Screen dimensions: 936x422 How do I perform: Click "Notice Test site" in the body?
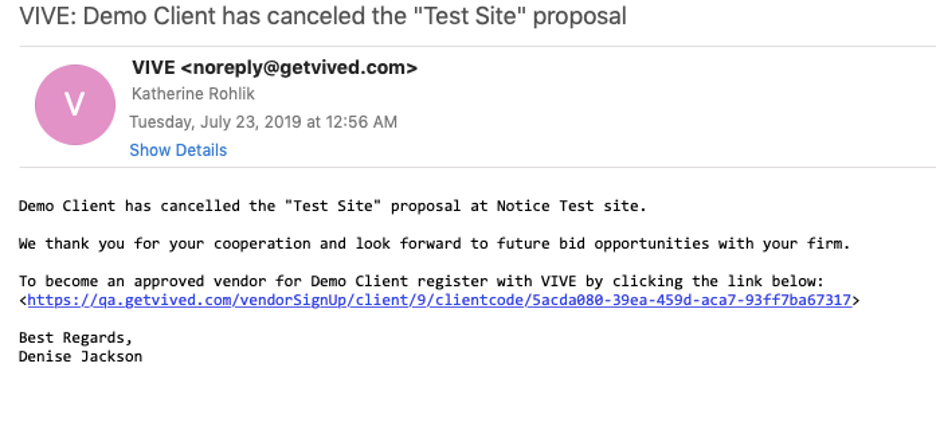(567, 207)
